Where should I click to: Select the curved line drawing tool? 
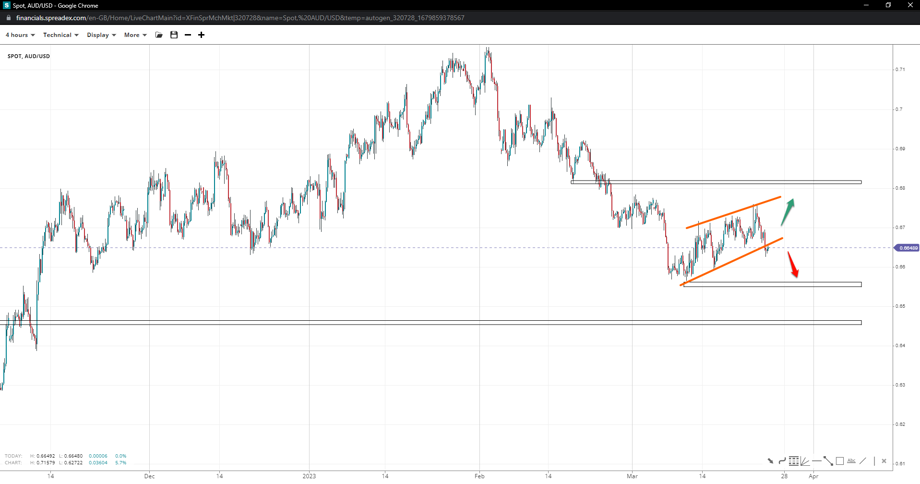782,461
